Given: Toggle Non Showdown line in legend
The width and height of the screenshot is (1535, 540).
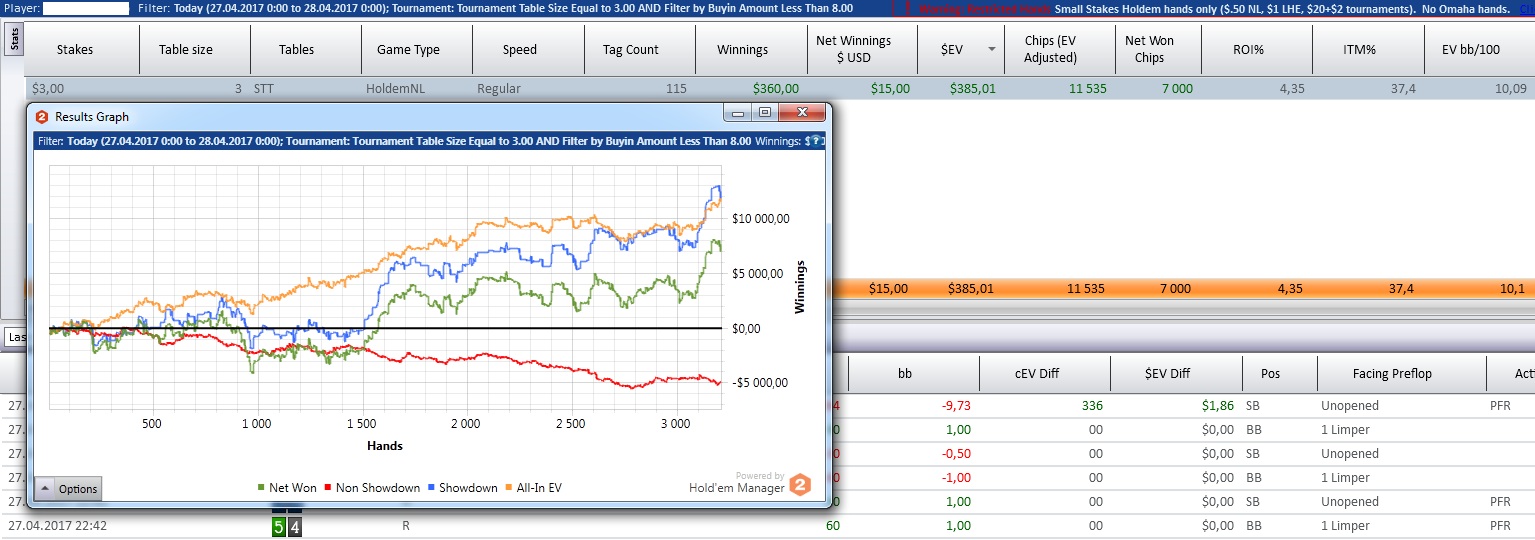Looking at the screenshot, I should 376,488.
